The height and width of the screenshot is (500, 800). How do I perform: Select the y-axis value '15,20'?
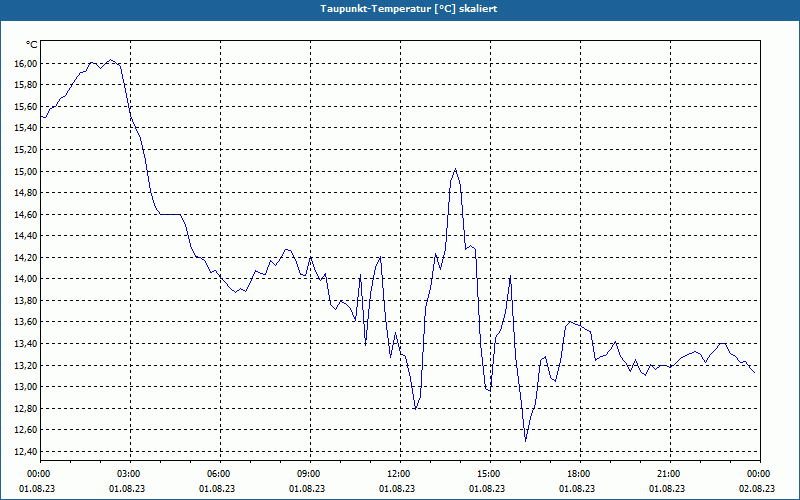[28, 150]
